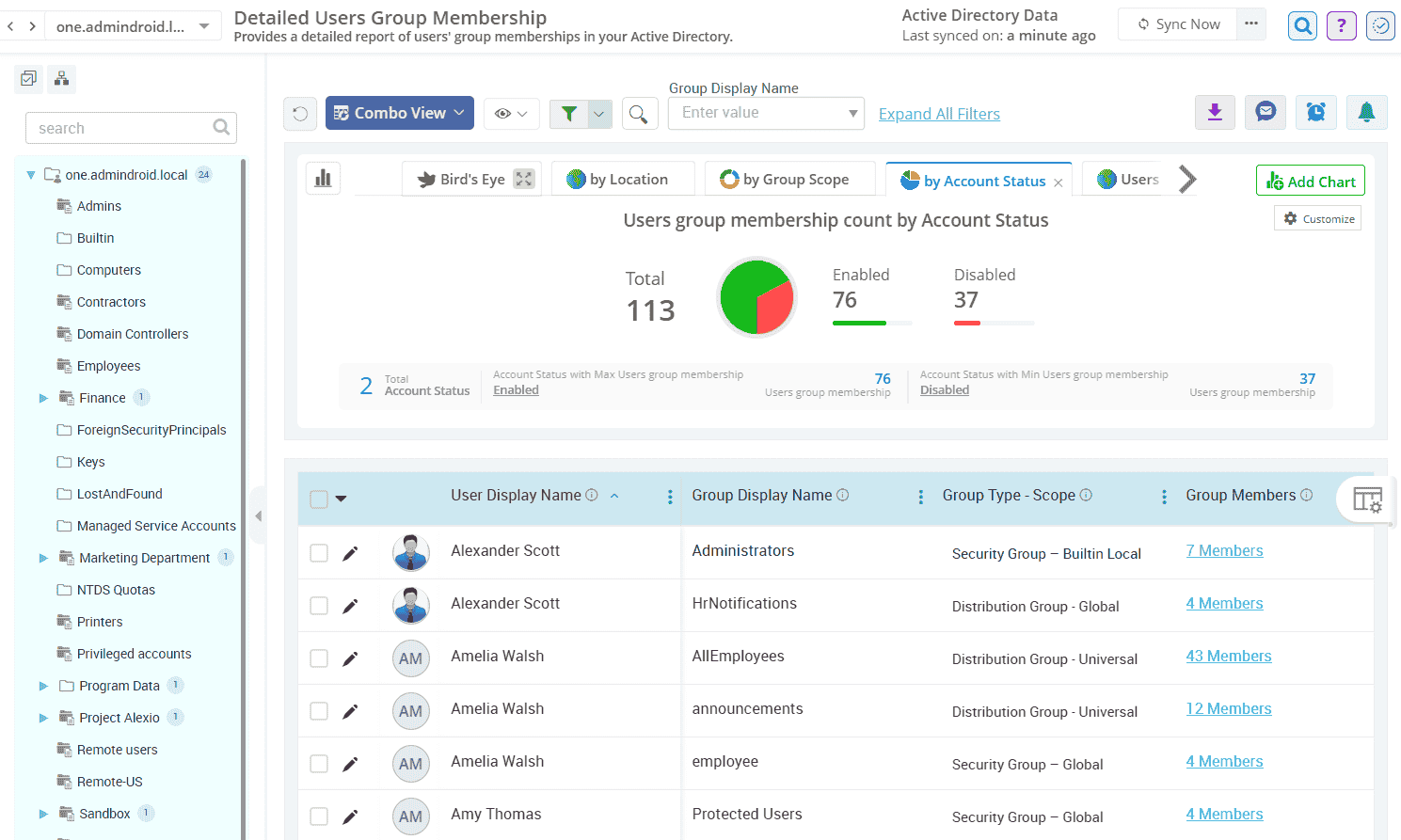The height and width of the screenshot is (840, 1401).
Task: Click the purple help question mark icon
Action: (x=1341, y=25)
